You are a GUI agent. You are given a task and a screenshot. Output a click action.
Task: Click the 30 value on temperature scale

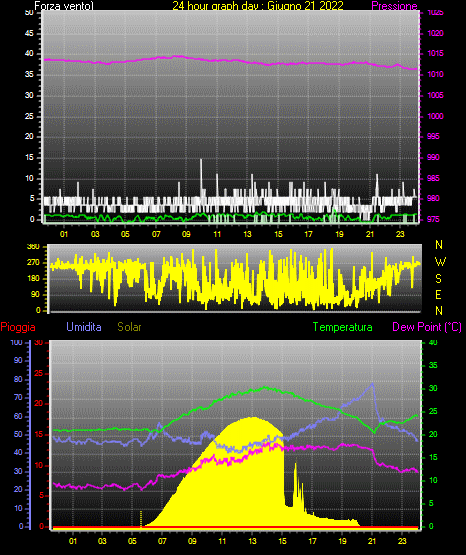pyautogui.click(x=433, y=388)
